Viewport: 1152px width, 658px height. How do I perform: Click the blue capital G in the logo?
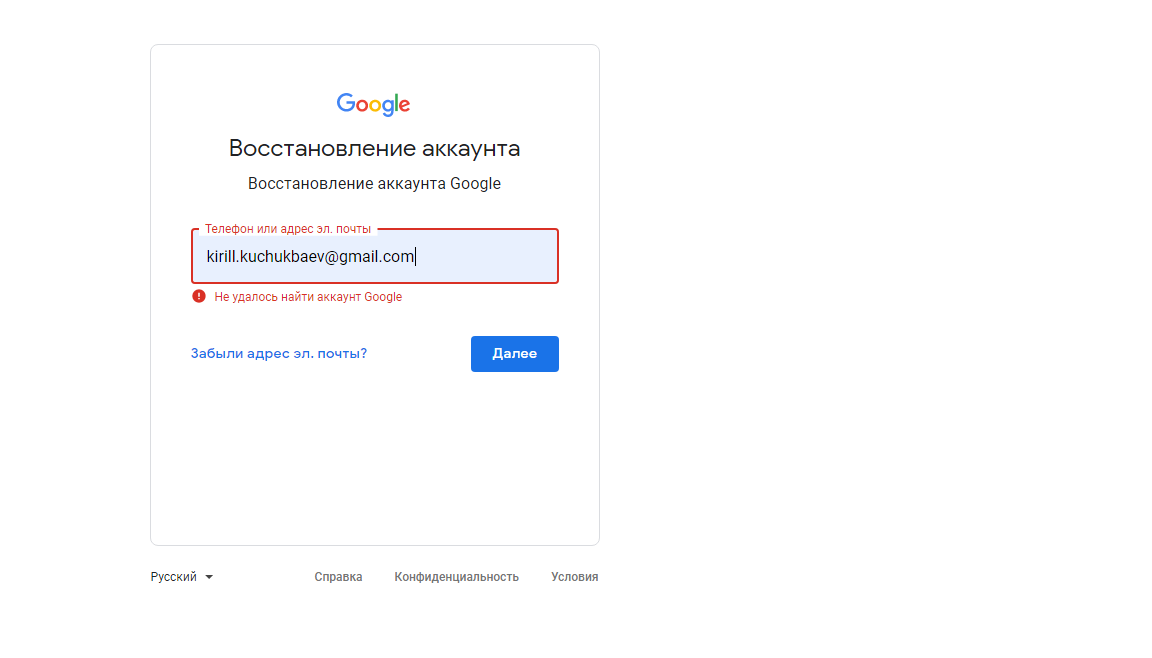pyautogui.click(x=345, y=103)
